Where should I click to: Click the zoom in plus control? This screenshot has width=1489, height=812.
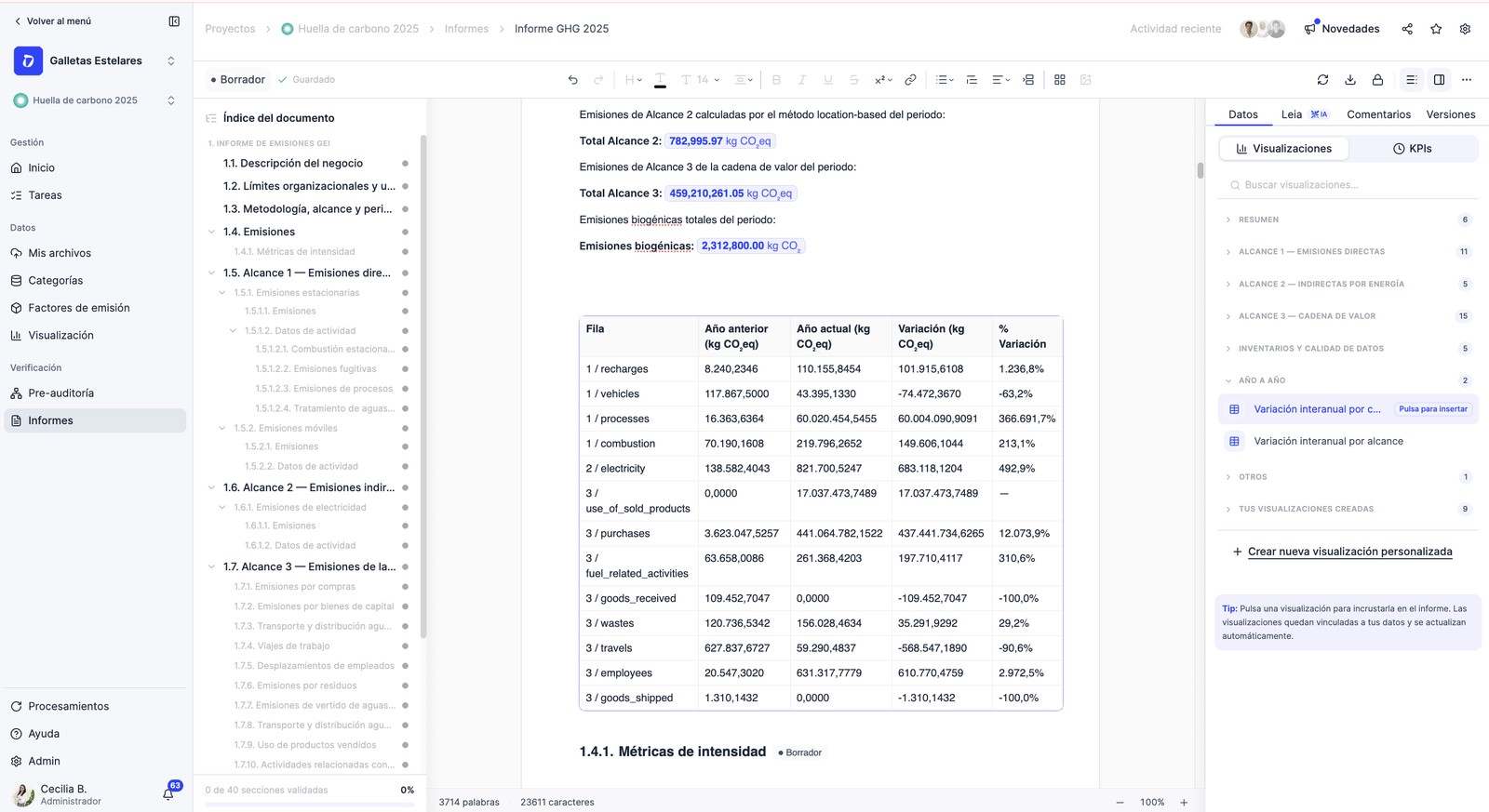coord(1184,802)
